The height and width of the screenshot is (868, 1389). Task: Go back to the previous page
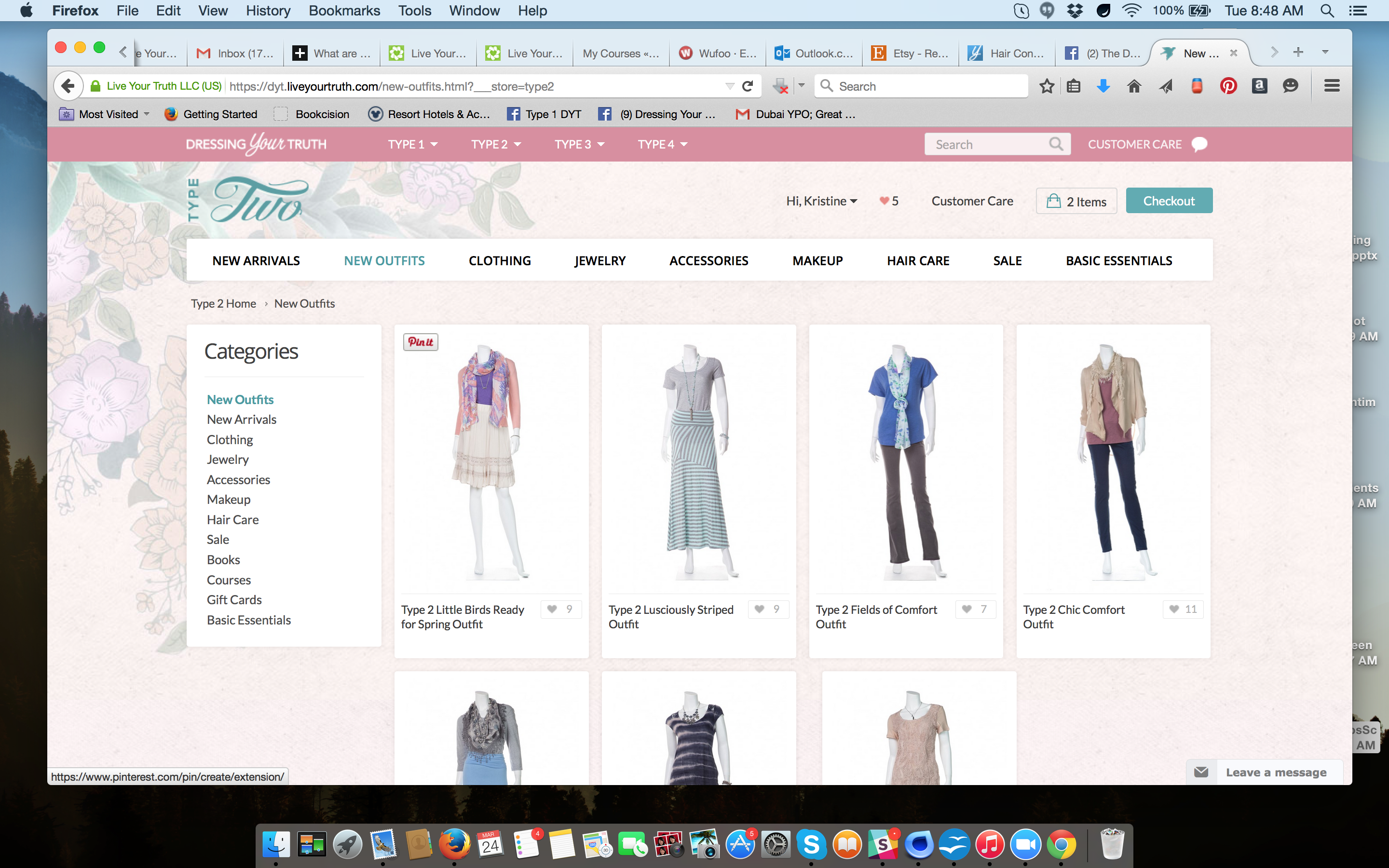(x=68, y=86)
